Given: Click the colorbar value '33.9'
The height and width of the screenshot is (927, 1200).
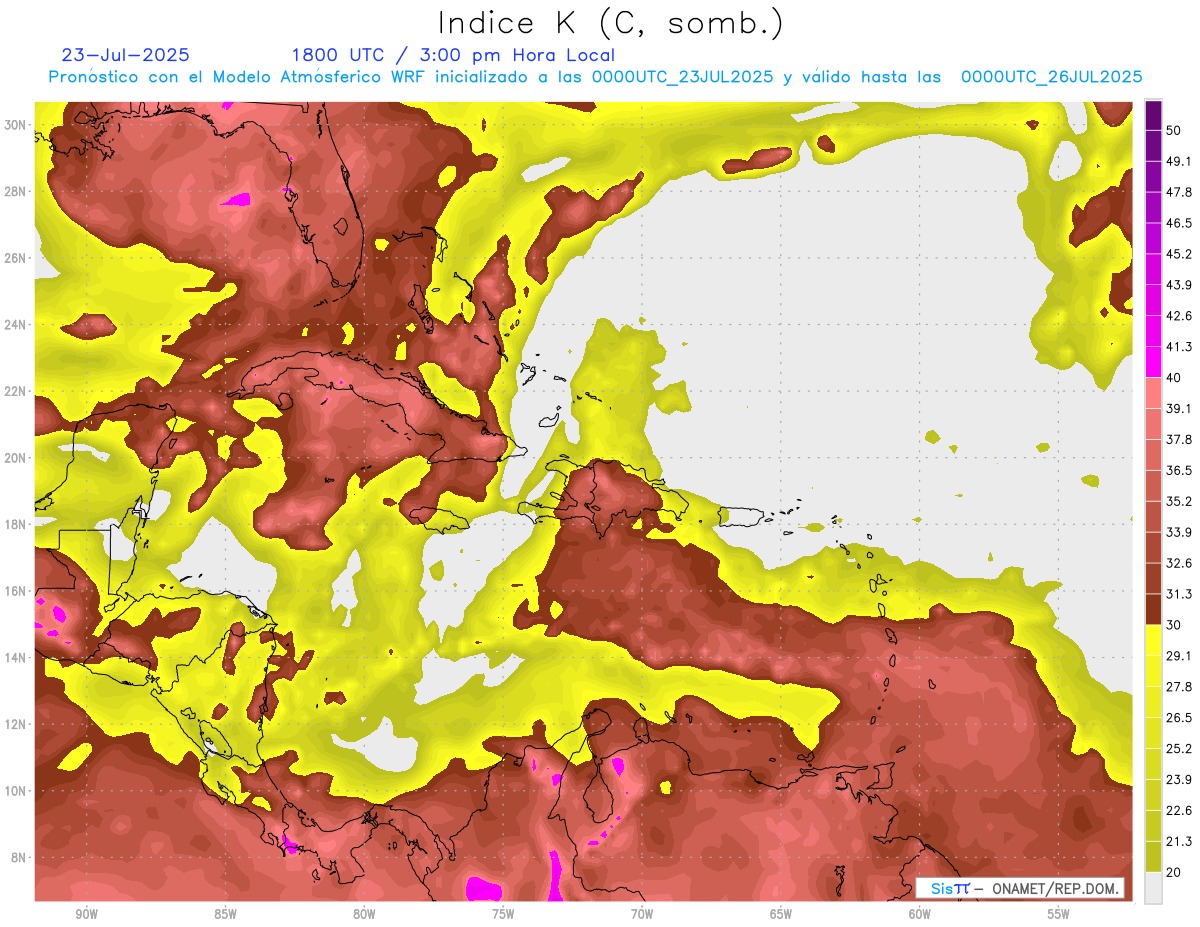Looking at the screenshot, I should click(1179, 532).
